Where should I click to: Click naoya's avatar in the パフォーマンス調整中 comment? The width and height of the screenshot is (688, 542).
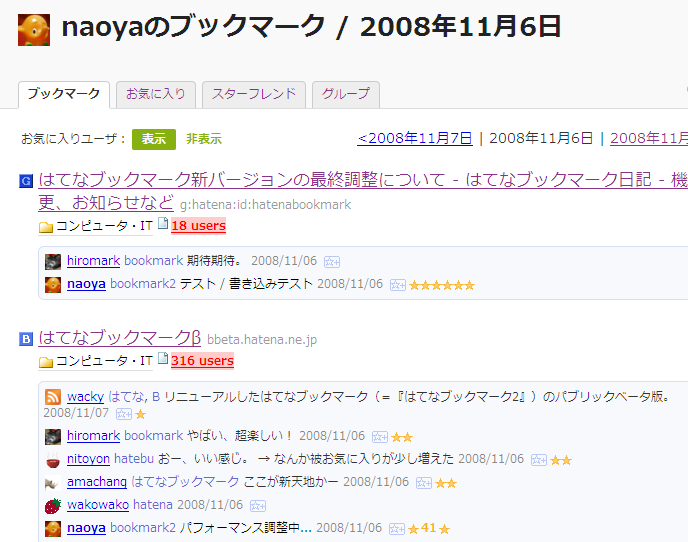tap(53, 529)
